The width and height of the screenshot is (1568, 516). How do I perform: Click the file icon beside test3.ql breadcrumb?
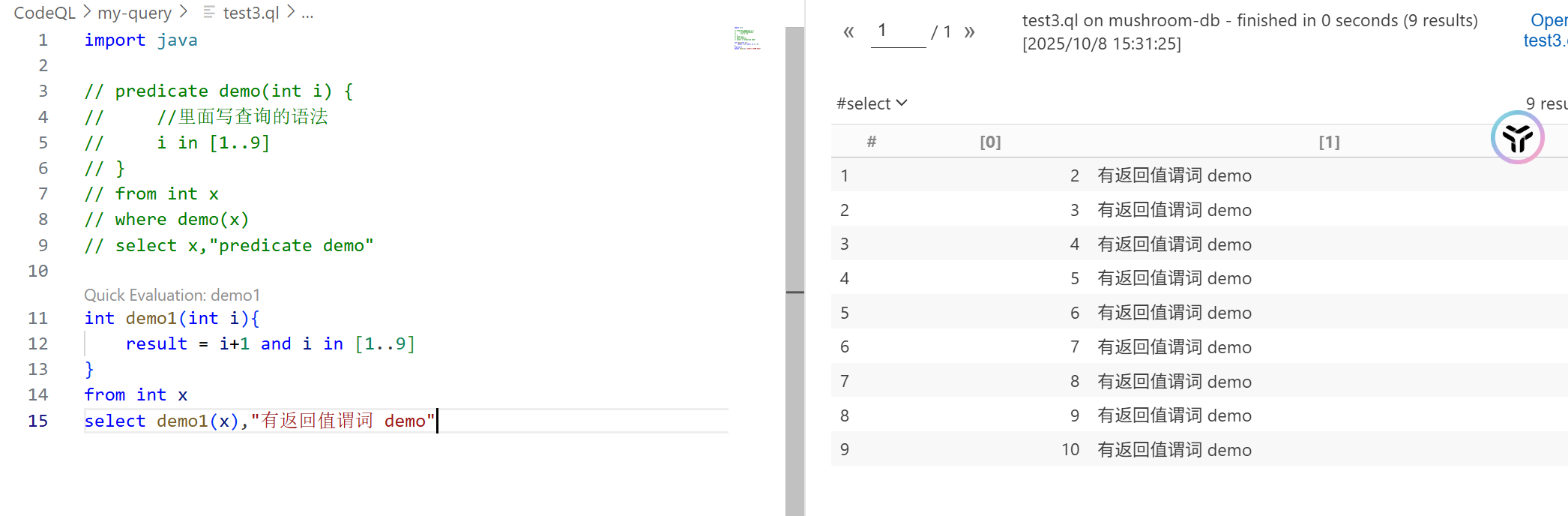209,13
